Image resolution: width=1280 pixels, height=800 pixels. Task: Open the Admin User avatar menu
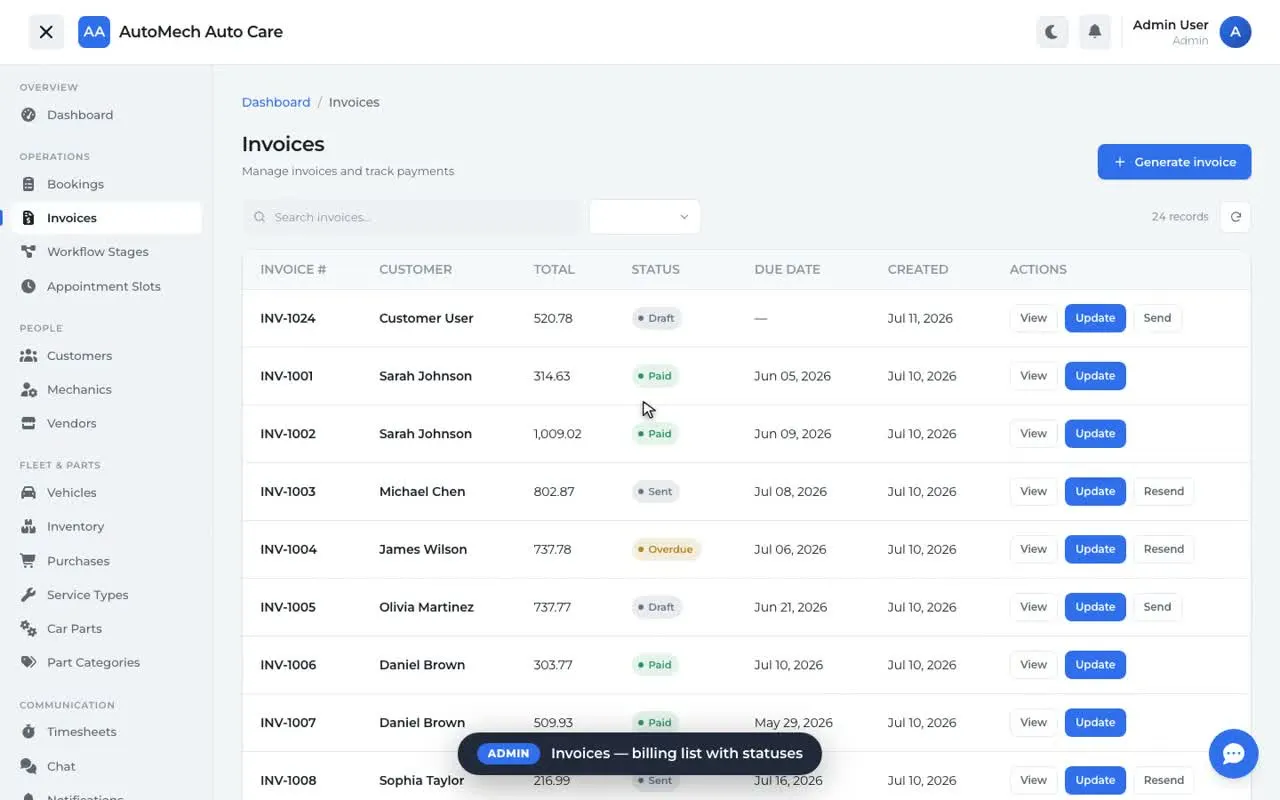tap(1235, 32)
